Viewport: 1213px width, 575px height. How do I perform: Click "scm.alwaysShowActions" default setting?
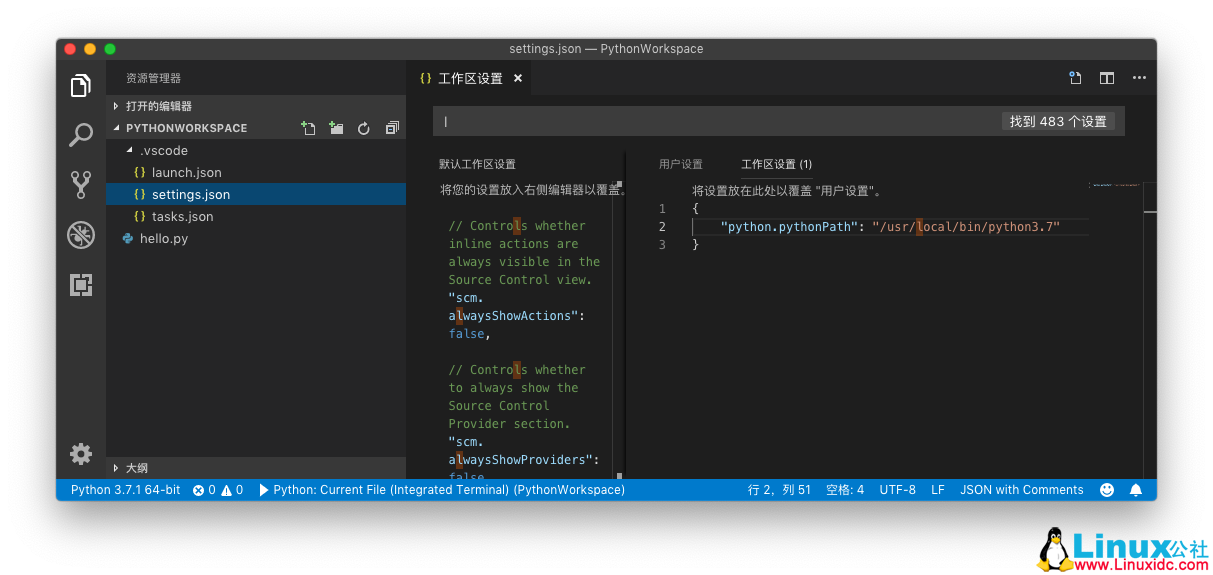(x=516, y=307)
